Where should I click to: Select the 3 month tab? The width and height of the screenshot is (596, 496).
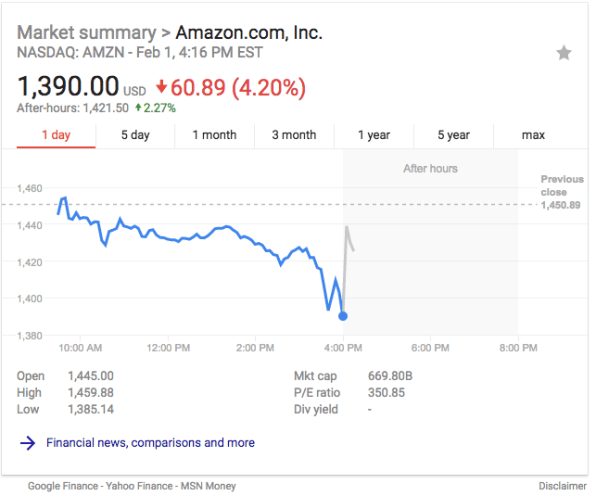pos(294,136)
